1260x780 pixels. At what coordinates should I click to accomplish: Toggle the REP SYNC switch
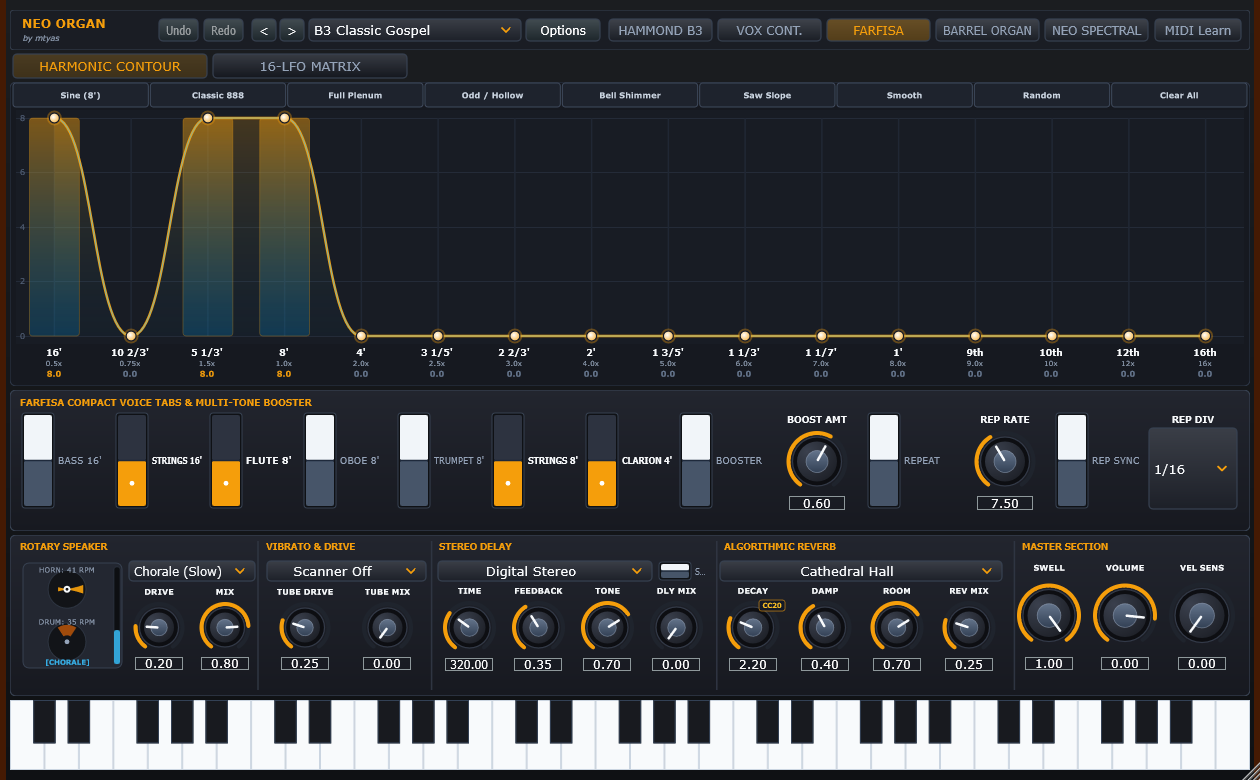1072,461
